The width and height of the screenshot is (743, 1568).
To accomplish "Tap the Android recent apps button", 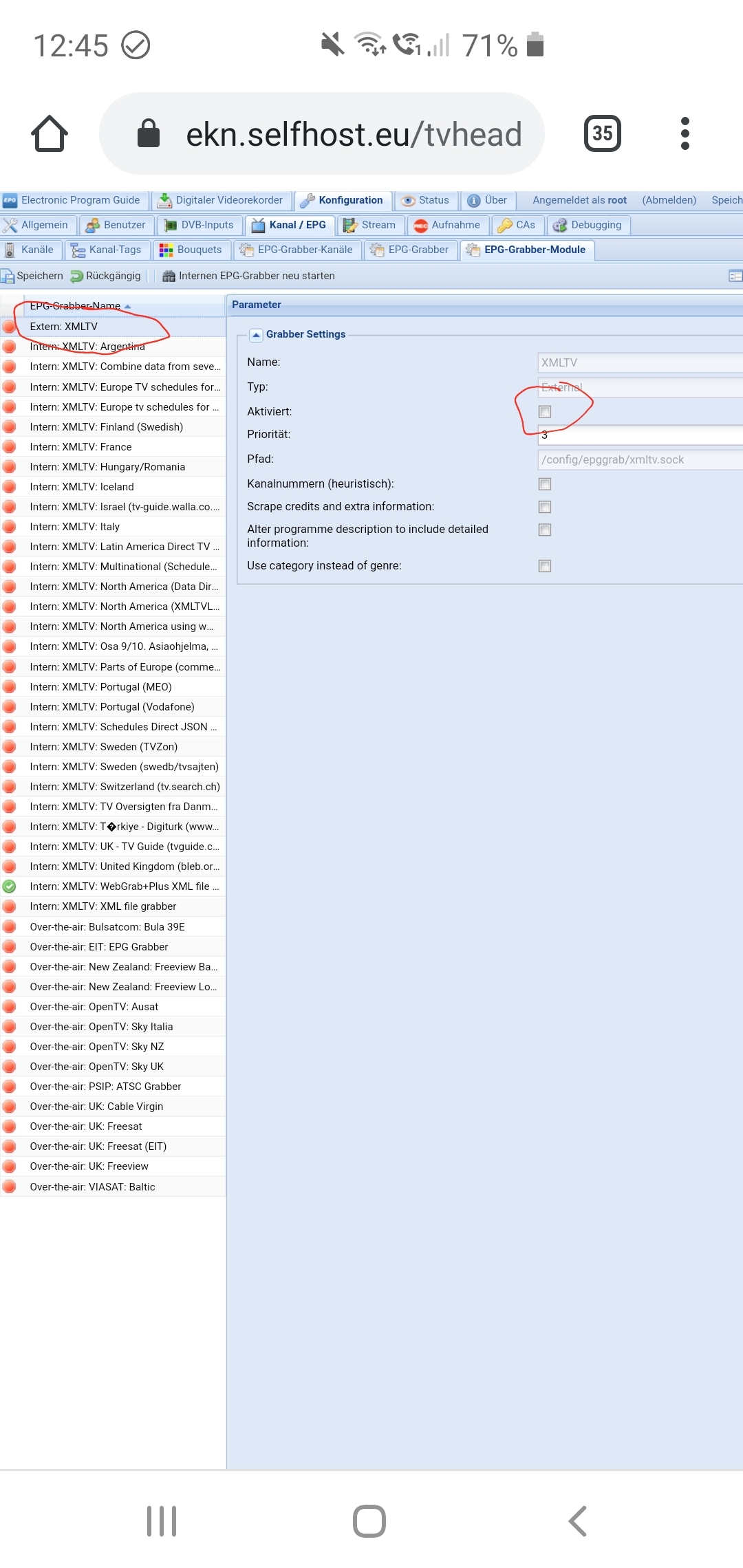I will pyautogui.click(x=162, y=1521).
